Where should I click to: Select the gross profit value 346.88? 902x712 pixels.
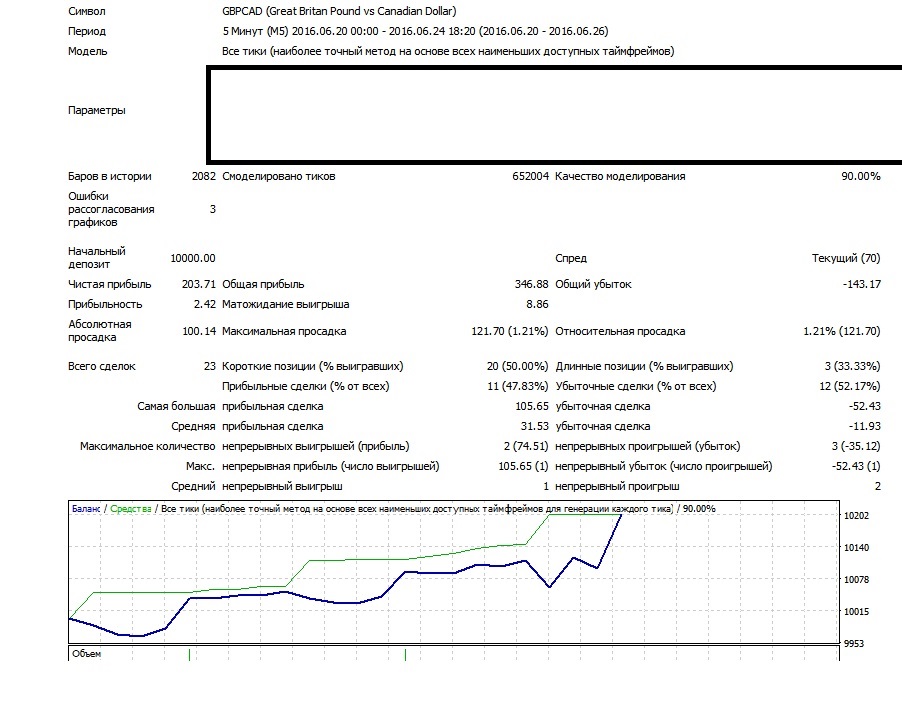pyautogui.click(x=532, y=284)
